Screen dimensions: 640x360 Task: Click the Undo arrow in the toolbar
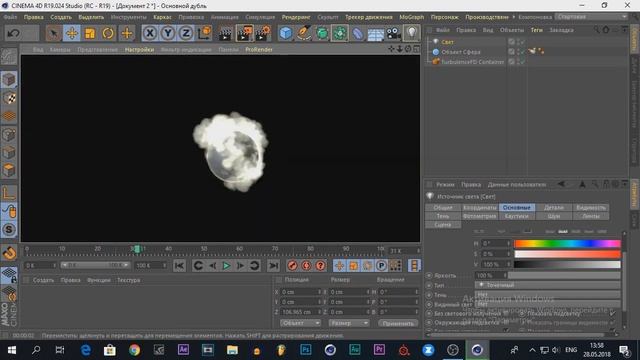point(13,33)
